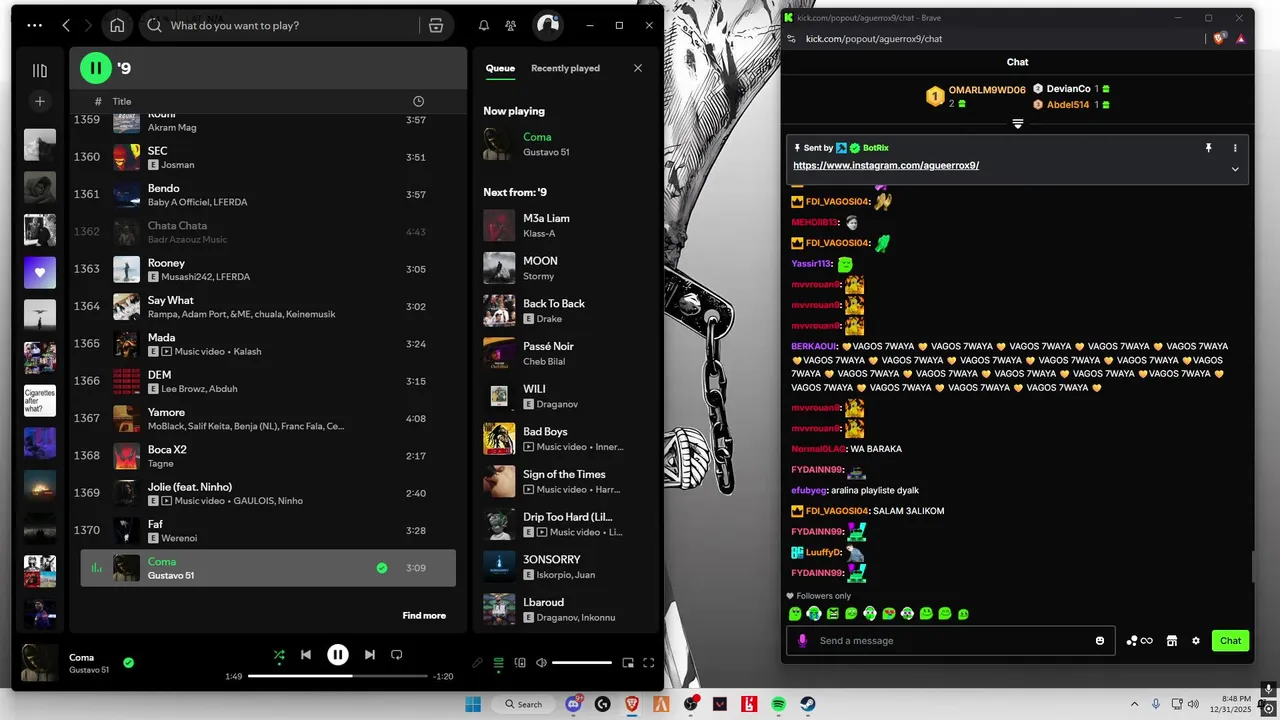
Task: Toggle the queue icon in the player bar
Action: pos(498,662)
